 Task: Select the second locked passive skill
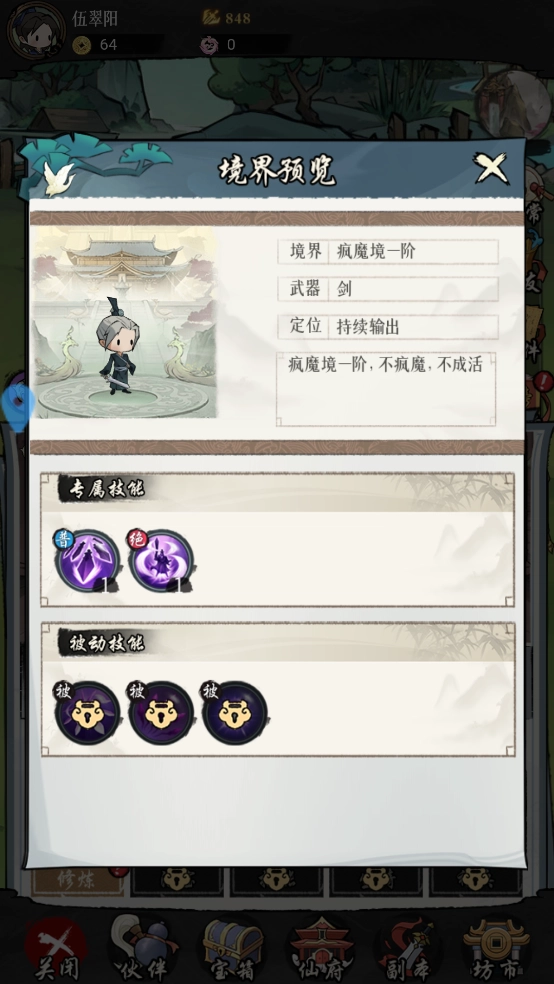pos(161,712)
